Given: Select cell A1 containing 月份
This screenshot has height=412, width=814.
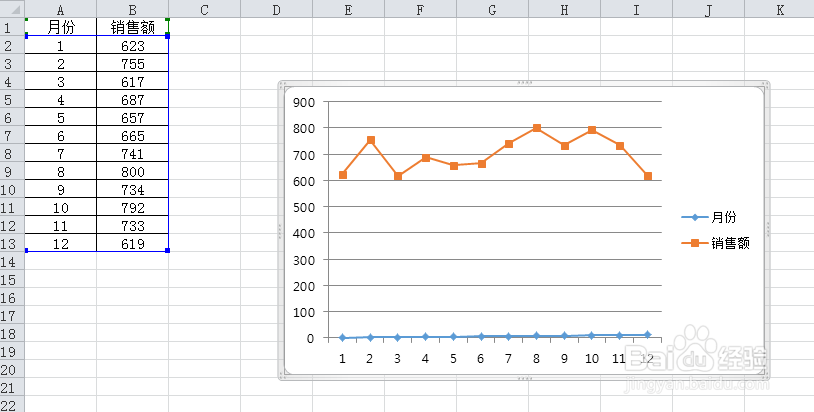Looking at the screenshot, I should tap(61, 27).
